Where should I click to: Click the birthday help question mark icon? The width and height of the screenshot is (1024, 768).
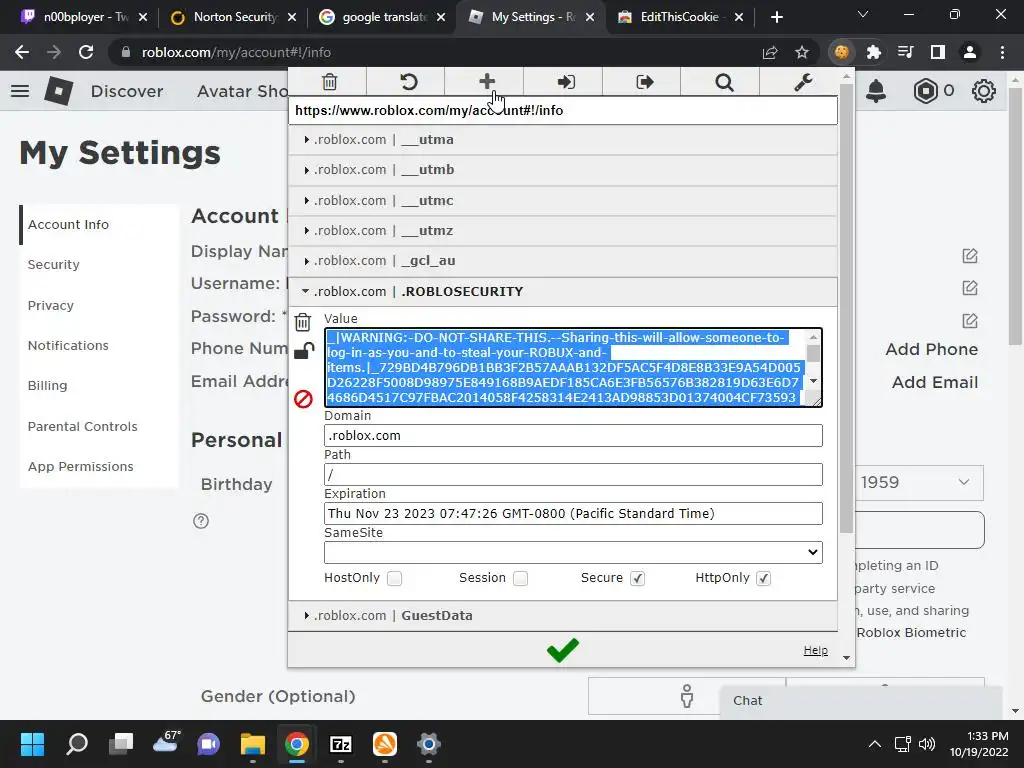click(x=201, y=521)
